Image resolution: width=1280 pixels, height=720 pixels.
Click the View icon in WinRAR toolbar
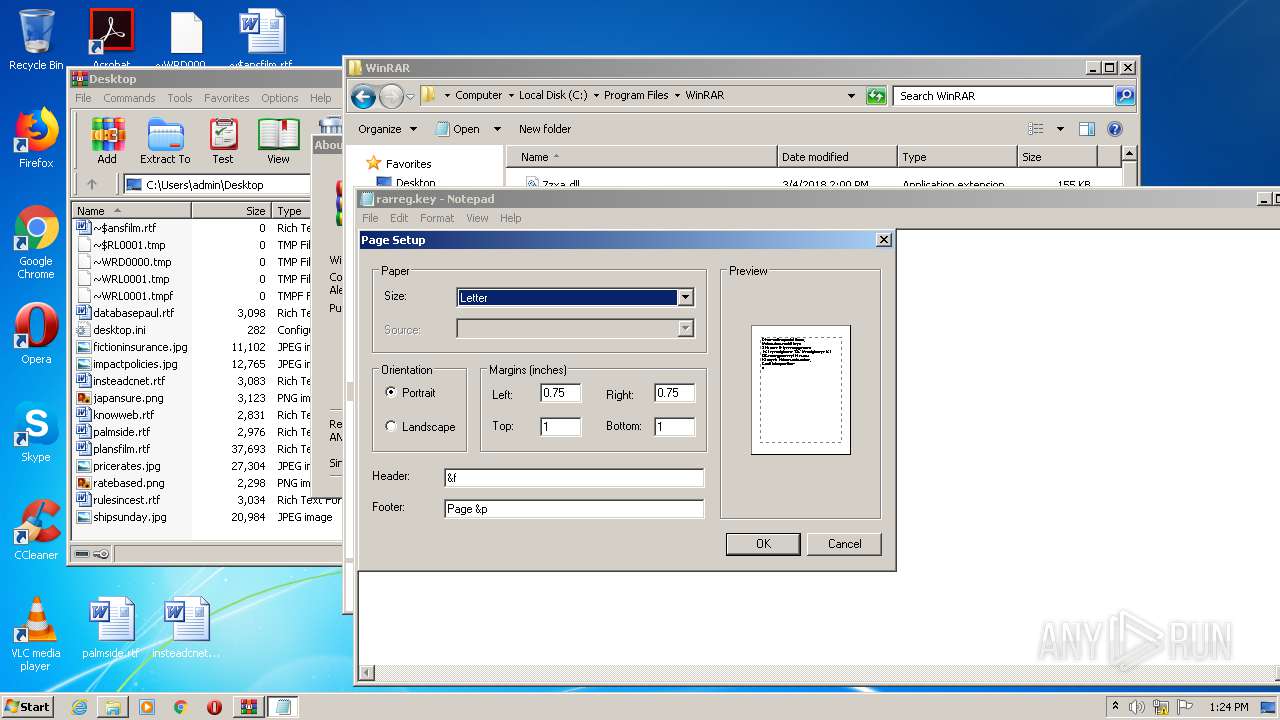tap(278, 140)
